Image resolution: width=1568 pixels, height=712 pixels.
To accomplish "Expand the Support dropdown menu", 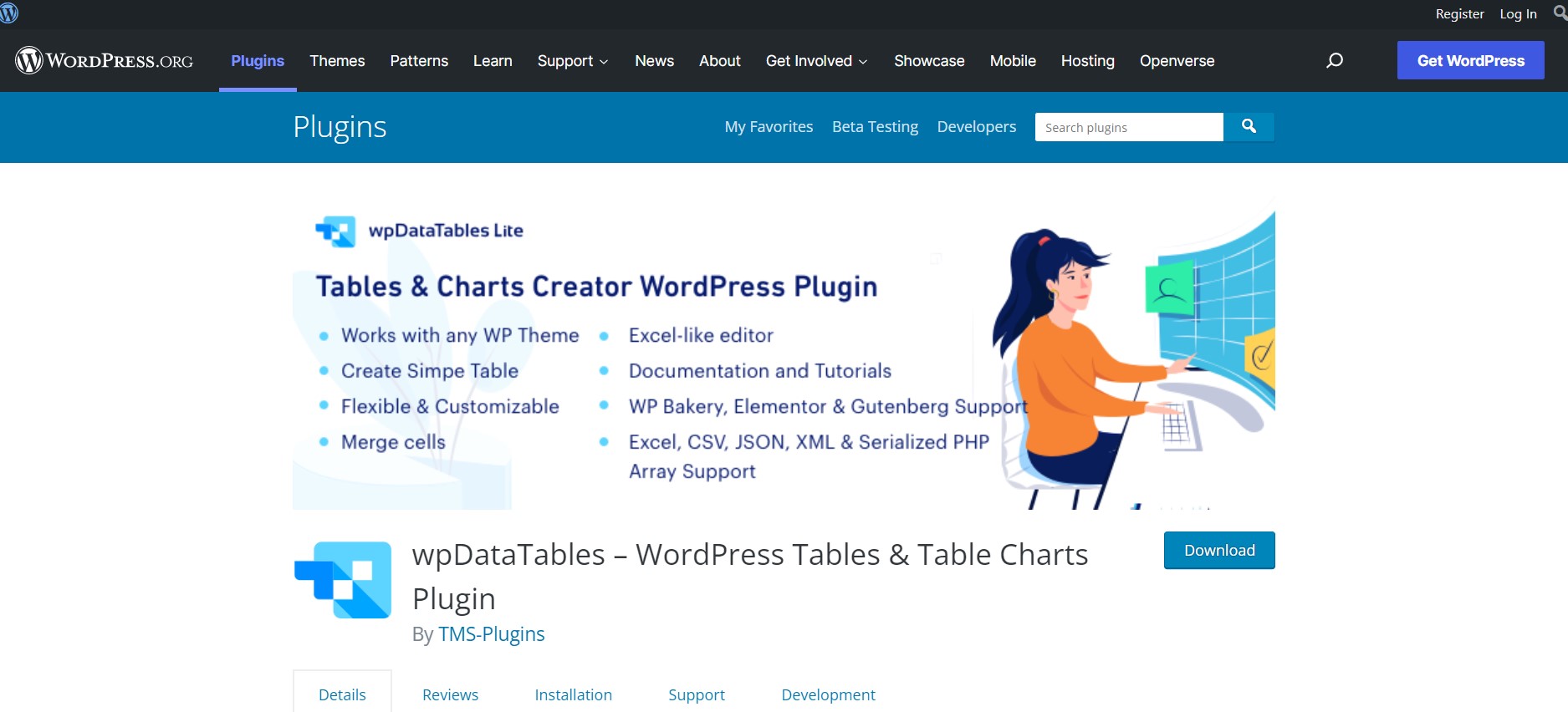I will (x=573, y=61).
